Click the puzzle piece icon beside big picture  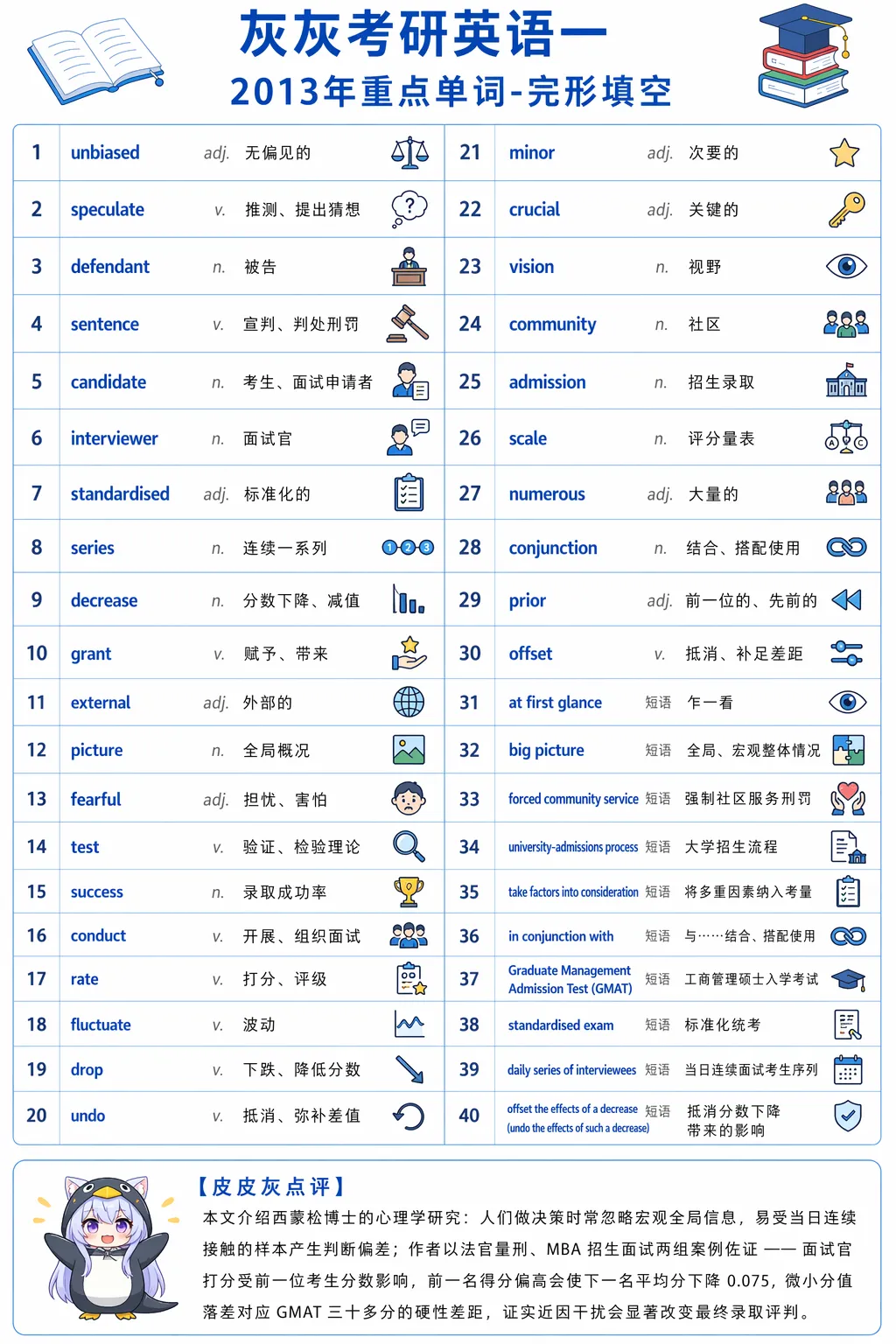848,750
